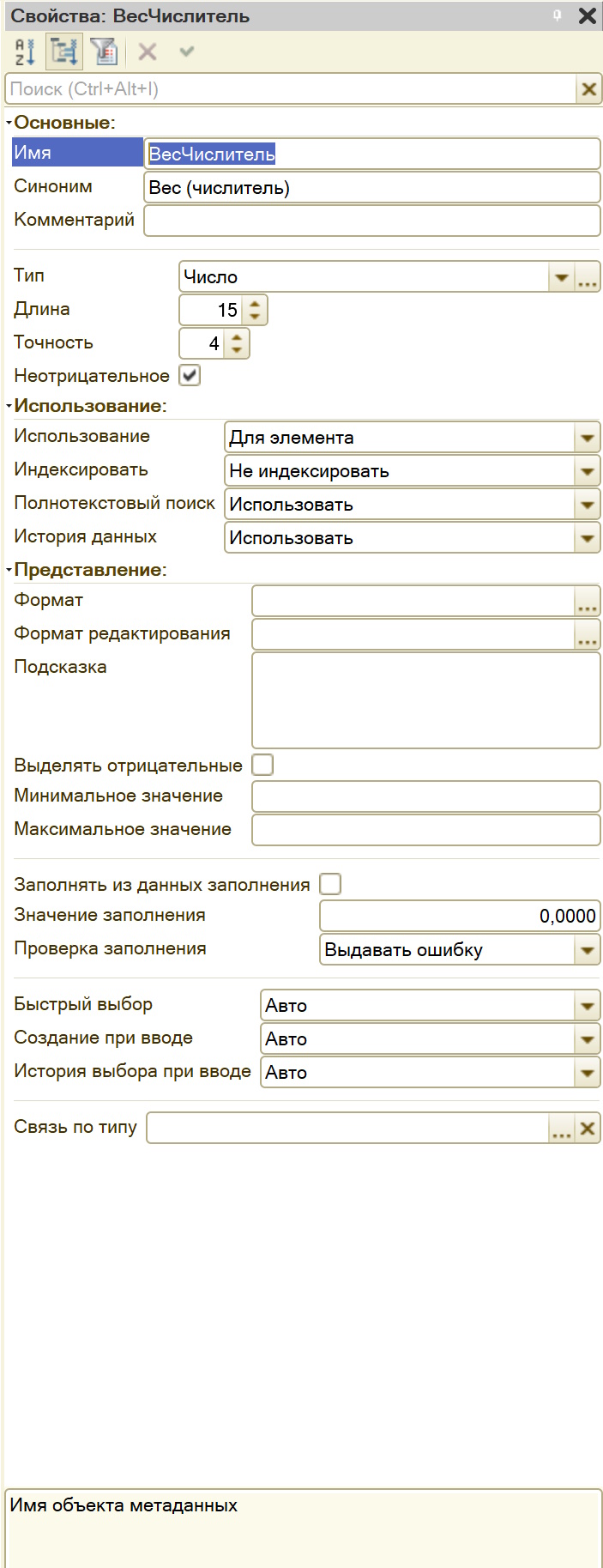Toggle the sort by categories icon
The width and height of the screenshot is (603, 1568).
point(64,52)
